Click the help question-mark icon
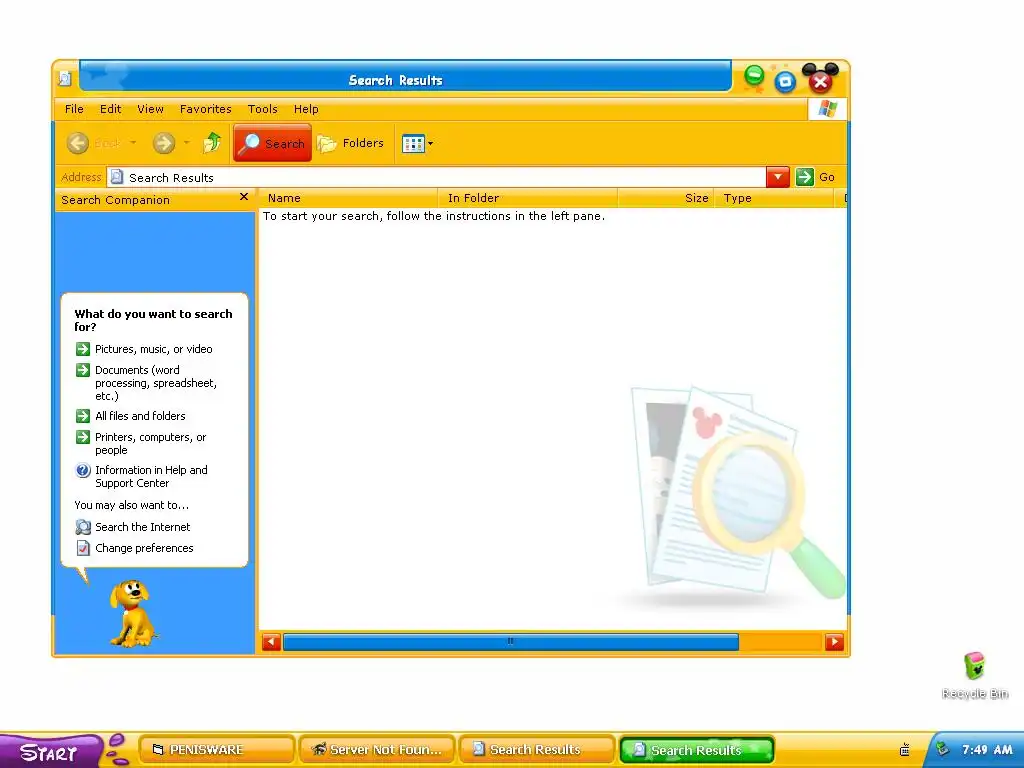Image resolution: width=1024 pixels, height=768 pixels. tap(83, 470)
